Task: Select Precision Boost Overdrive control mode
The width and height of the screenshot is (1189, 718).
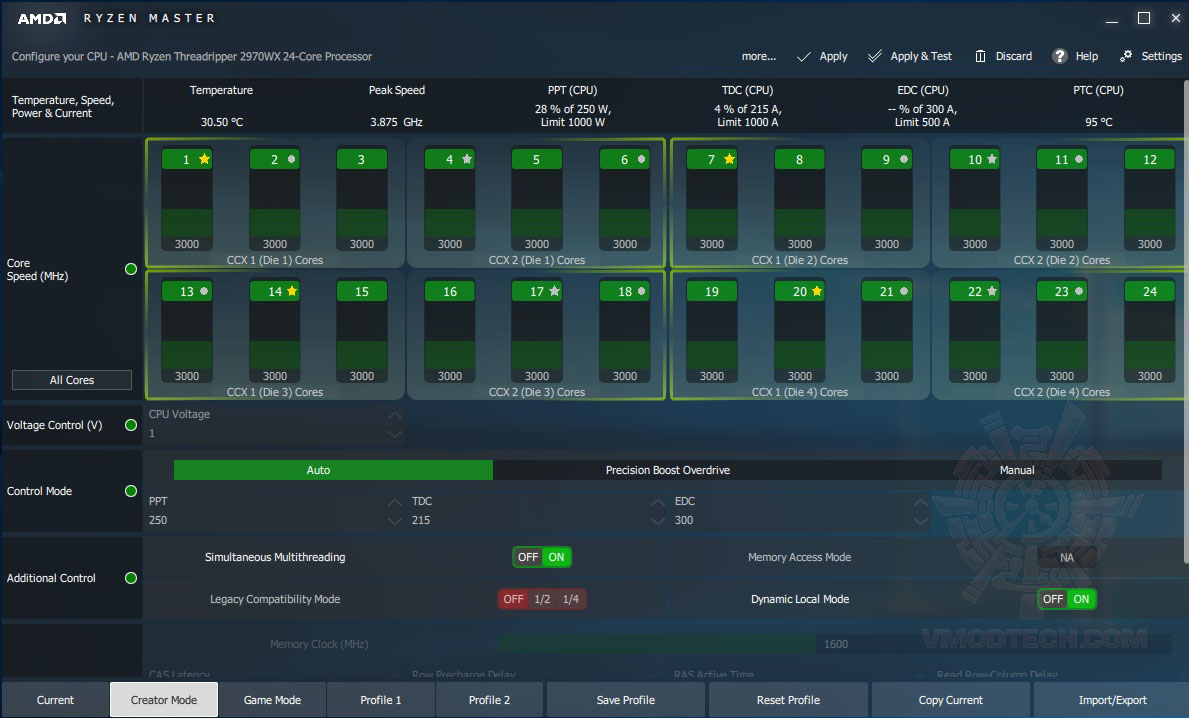Action: pyautogui.click(x=667, y=470)
